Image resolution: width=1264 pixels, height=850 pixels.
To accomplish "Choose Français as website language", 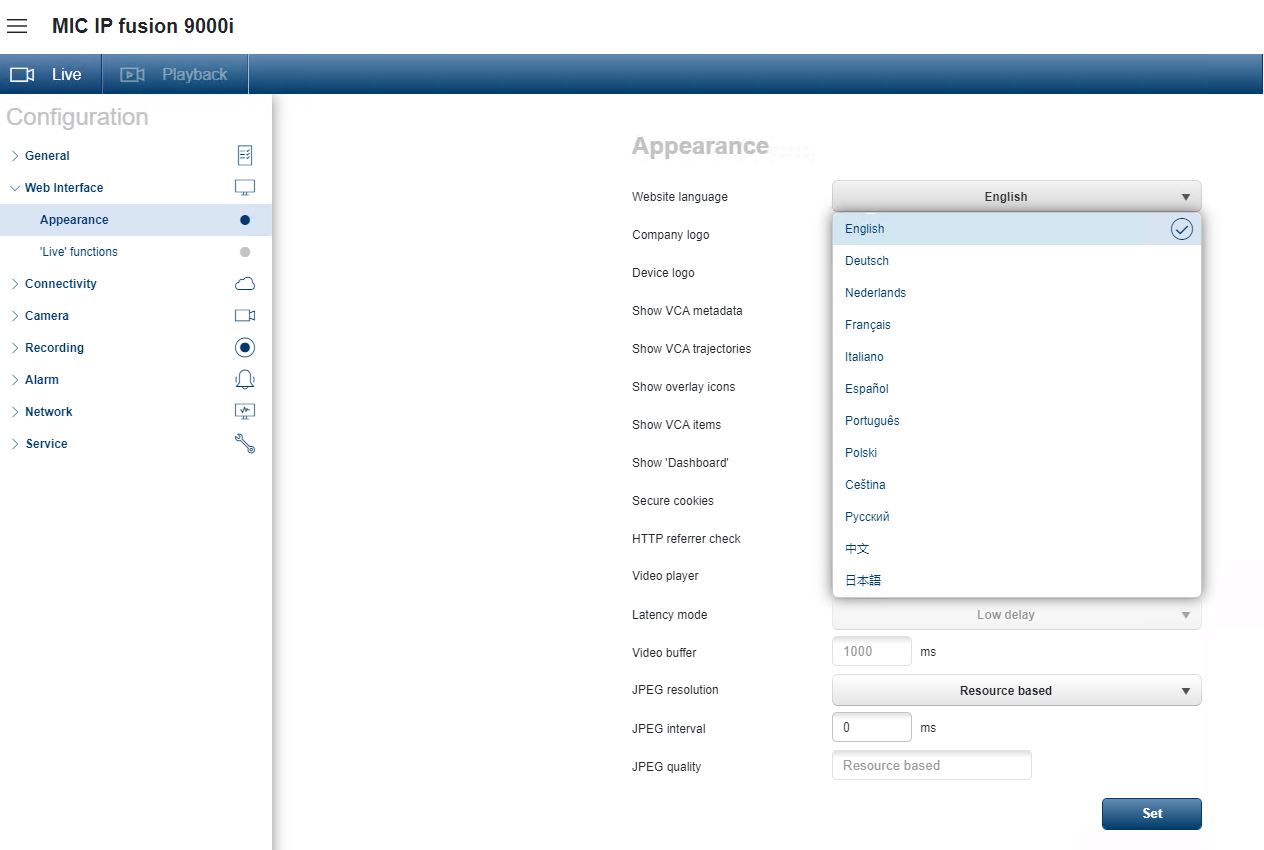I will (x=1016, y=325).
